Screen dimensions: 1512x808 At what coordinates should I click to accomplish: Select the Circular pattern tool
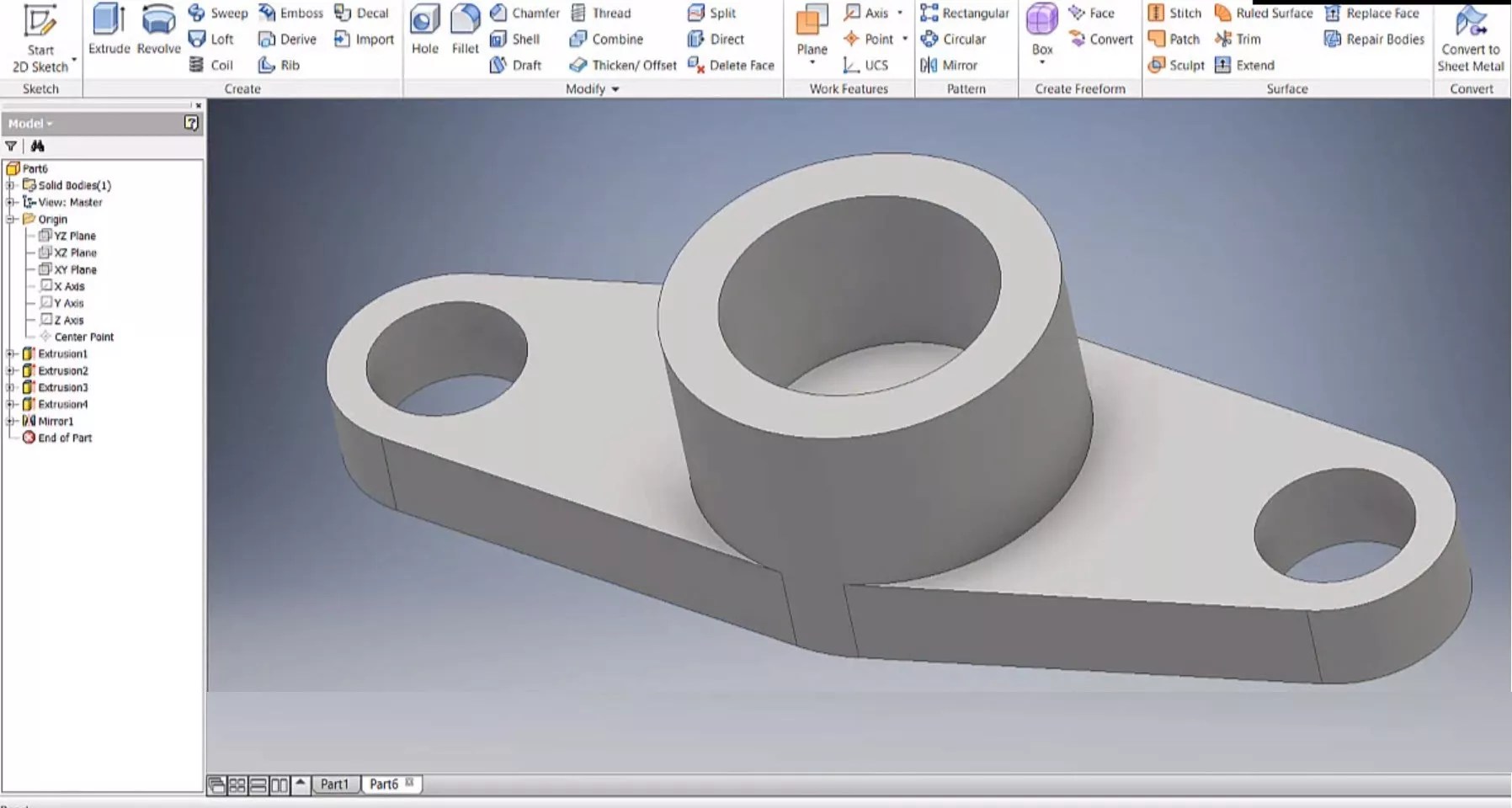click(953, 39)
